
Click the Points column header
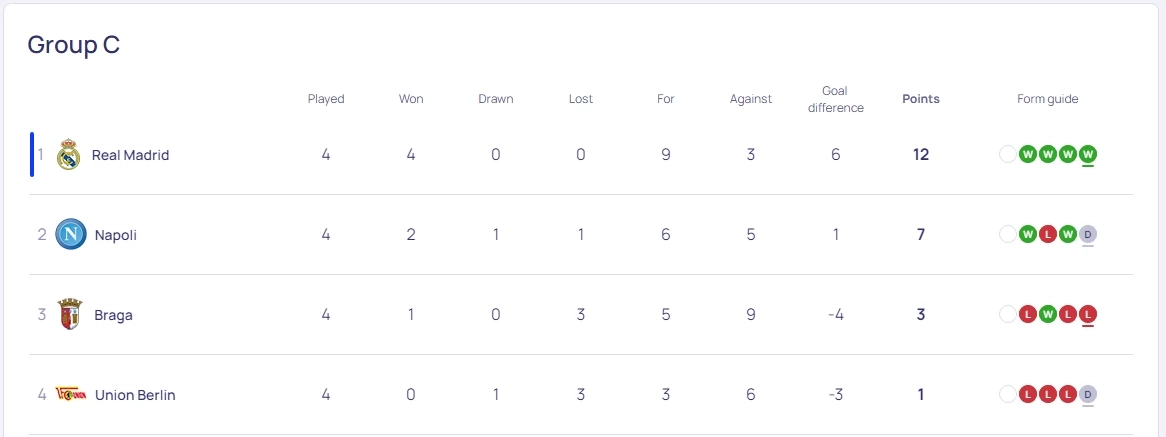pyautogui.click(x=921, y=99)
